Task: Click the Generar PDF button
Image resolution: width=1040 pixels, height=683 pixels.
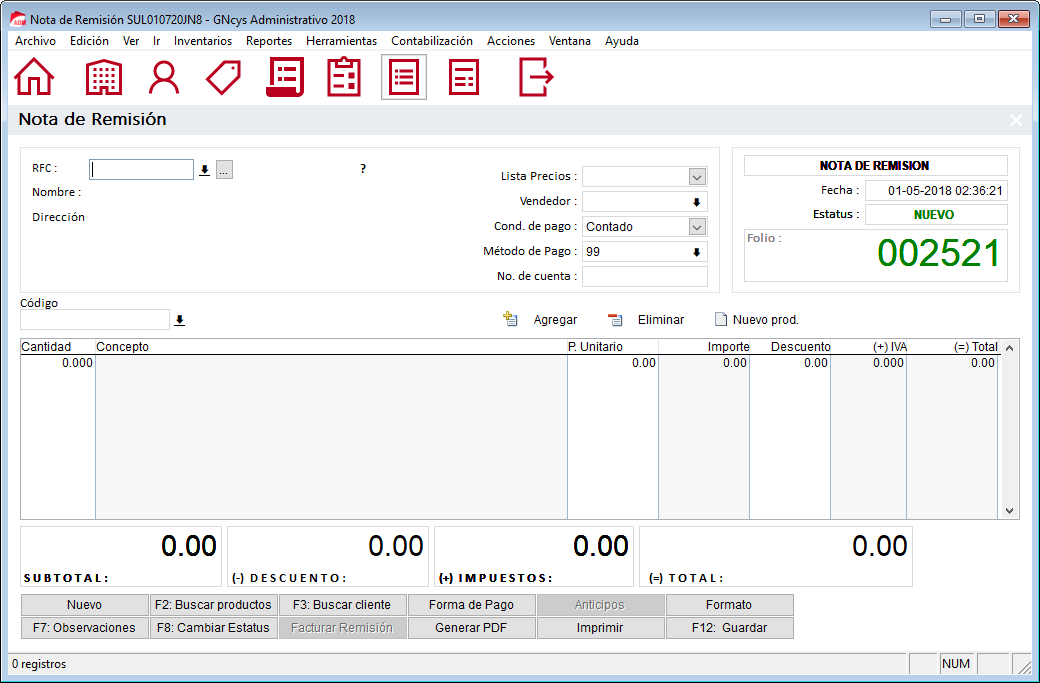Action: [471, 628]
